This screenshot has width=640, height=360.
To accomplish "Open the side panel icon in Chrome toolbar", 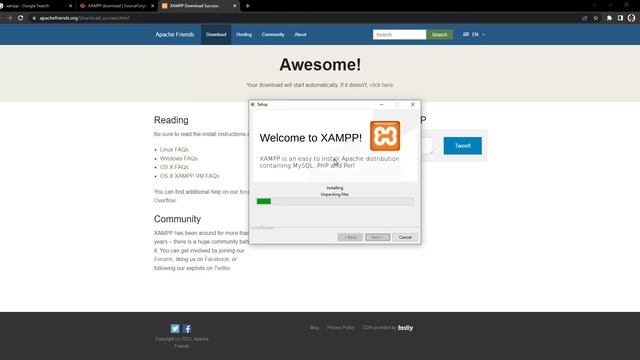I will point(620,18).
